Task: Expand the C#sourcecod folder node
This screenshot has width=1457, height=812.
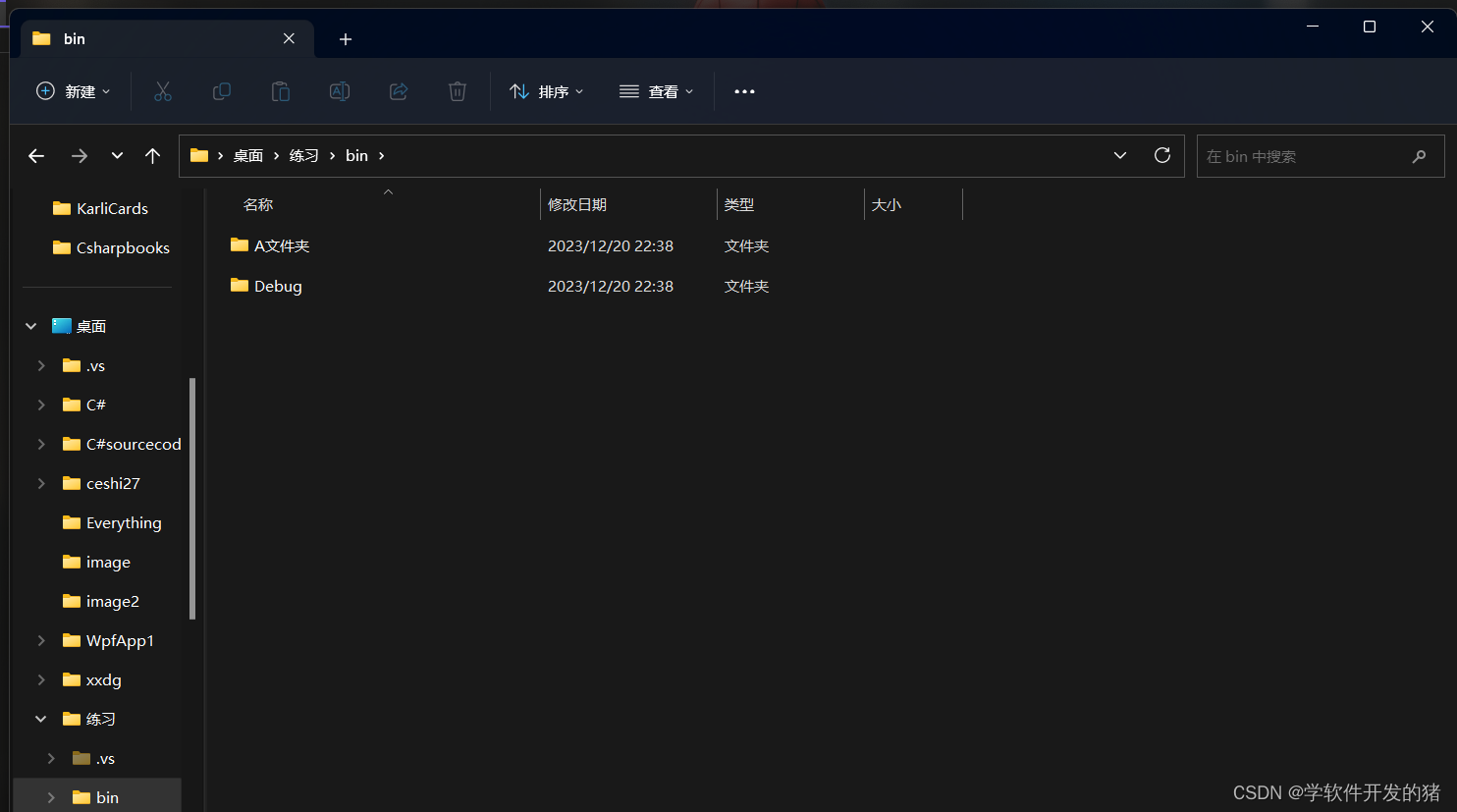Action: (x=41, y=444)
